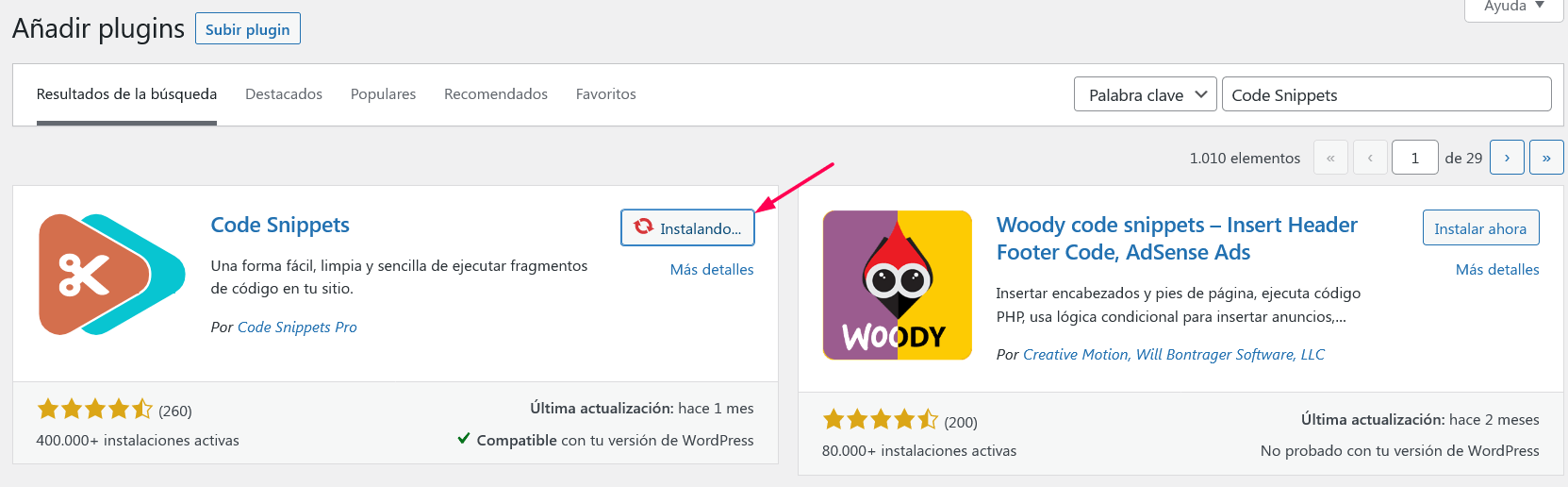This screenshot has width=1568, height=487.
Task: Click the (200) ratings count
Action: (961, 422)
